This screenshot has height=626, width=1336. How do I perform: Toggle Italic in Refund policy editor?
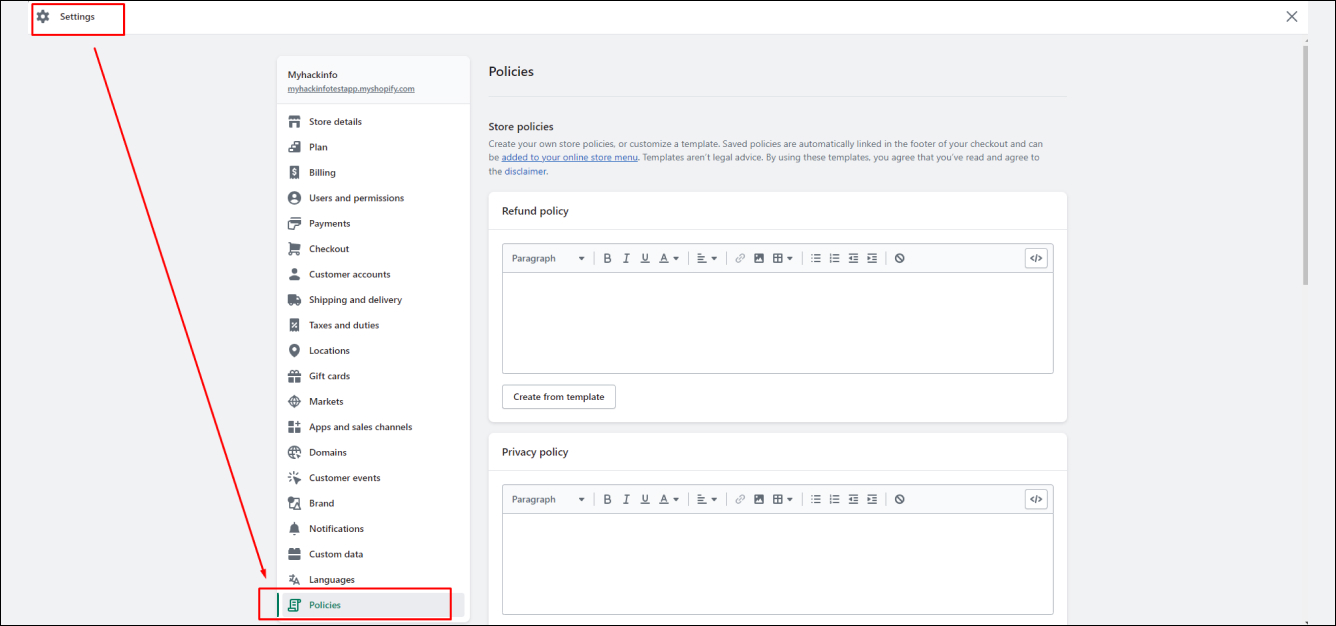[x=626, y=258]
